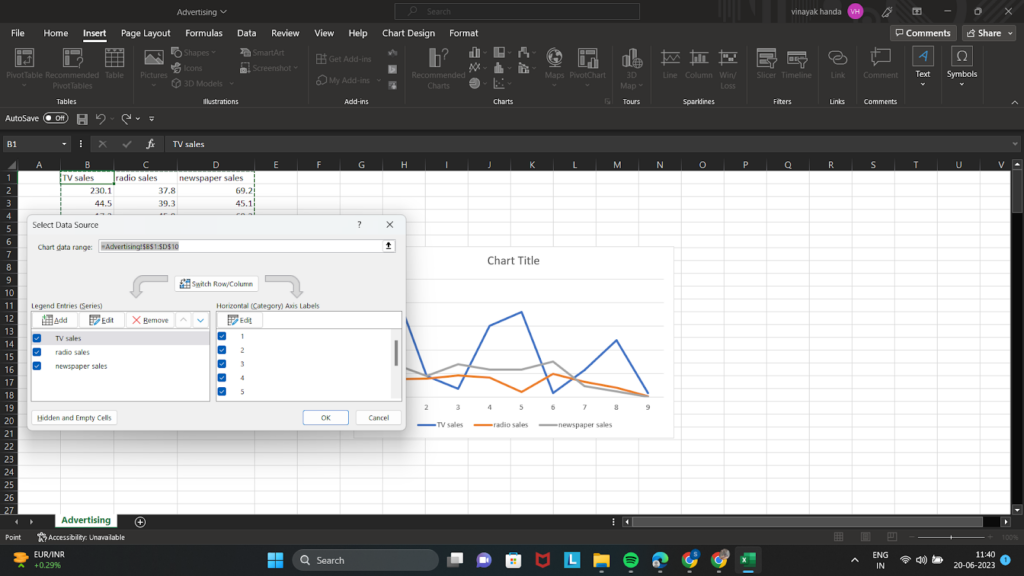Click the help question mark in the dialog
Screen dimensions: 1024x576
click(x=359, y=225)
